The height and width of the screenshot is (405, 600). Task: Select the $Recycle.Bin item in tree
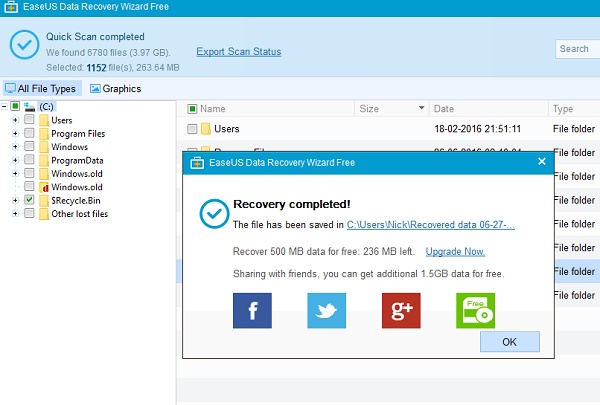76,200
